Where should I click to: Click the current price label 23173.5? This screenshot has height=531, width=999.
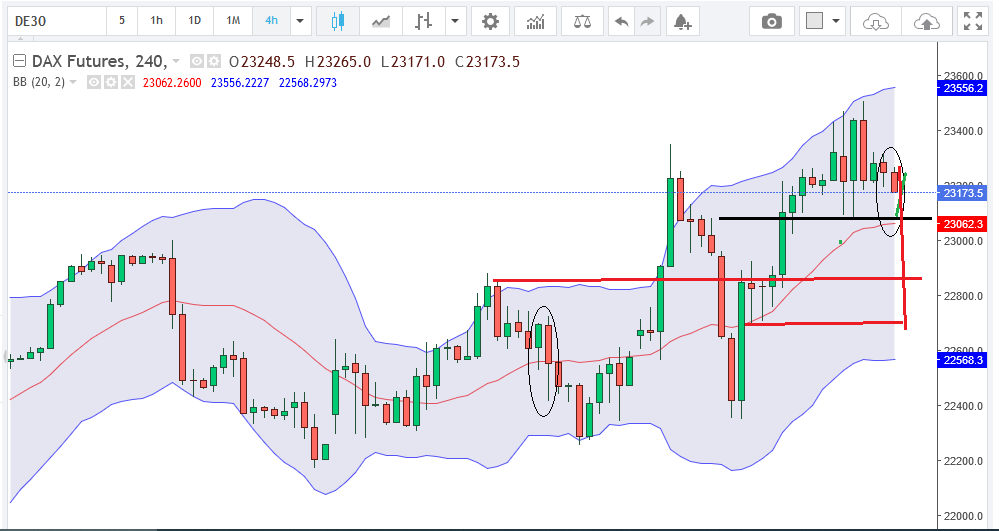[961, 193]
